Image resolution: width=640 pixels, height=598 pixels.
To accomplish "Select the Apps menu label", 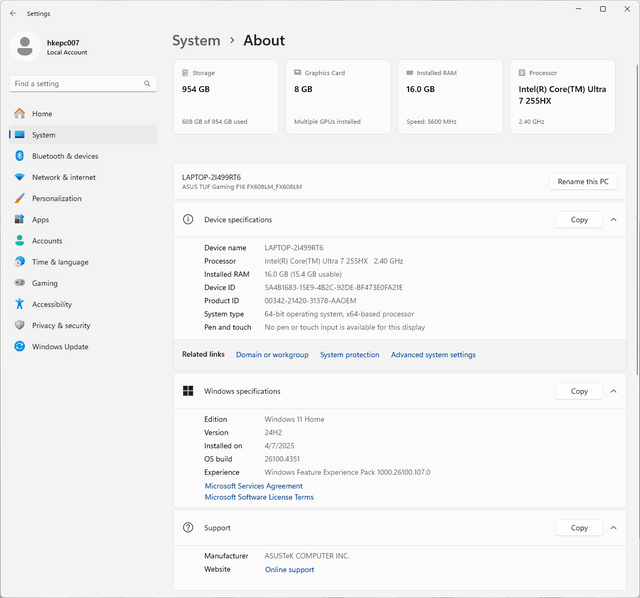I will pos(40,220).
